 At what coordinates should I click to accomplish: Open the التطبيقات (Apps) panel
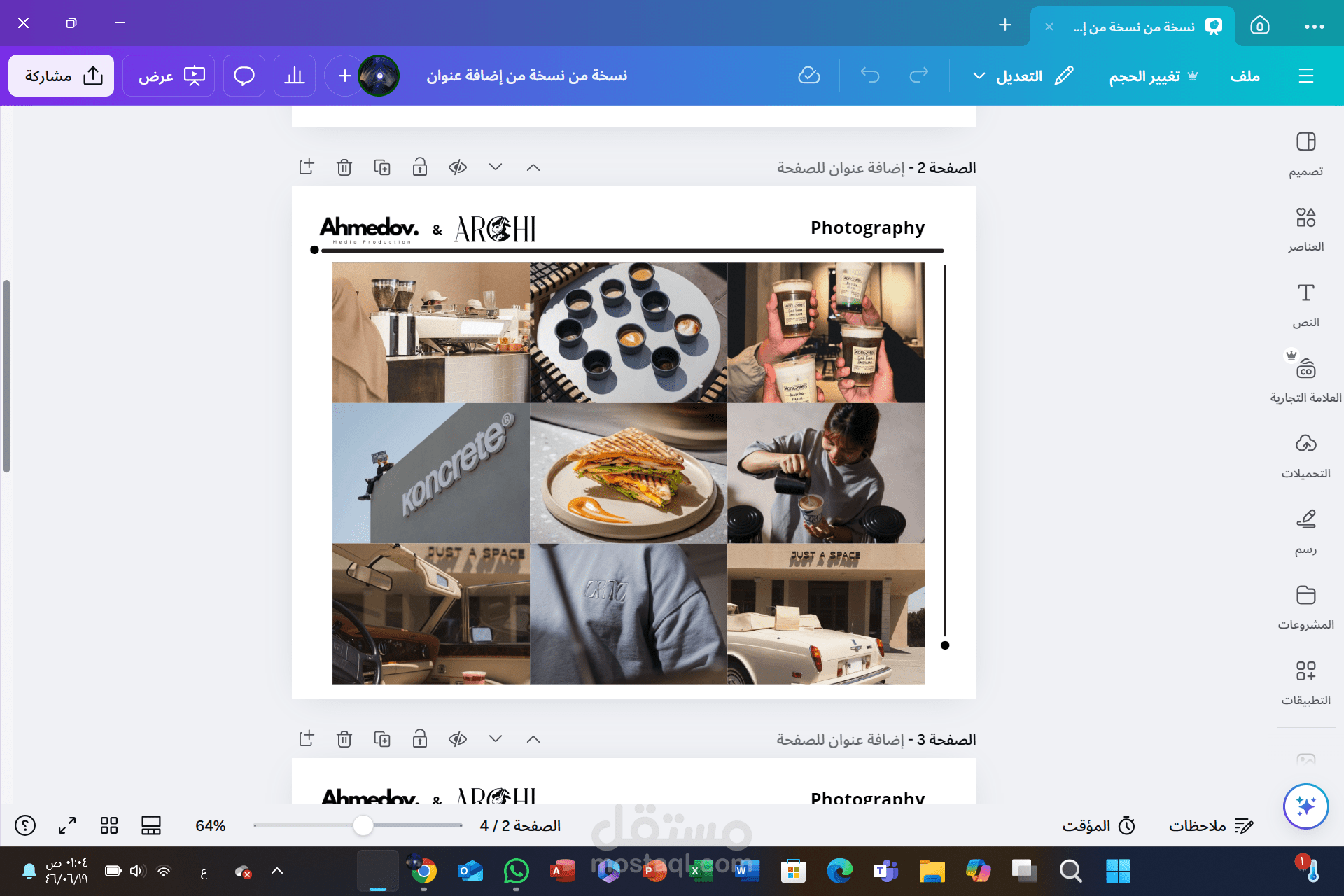tap(1305, 683)
